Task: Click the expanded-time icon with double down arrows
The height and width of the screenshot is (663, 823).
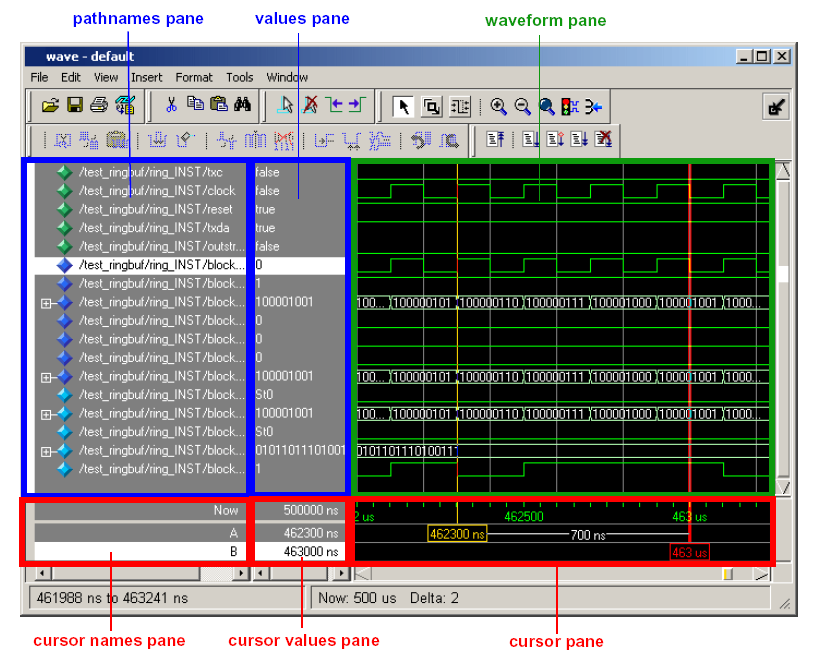Action: pyautogui.click(x=579, y=139)
